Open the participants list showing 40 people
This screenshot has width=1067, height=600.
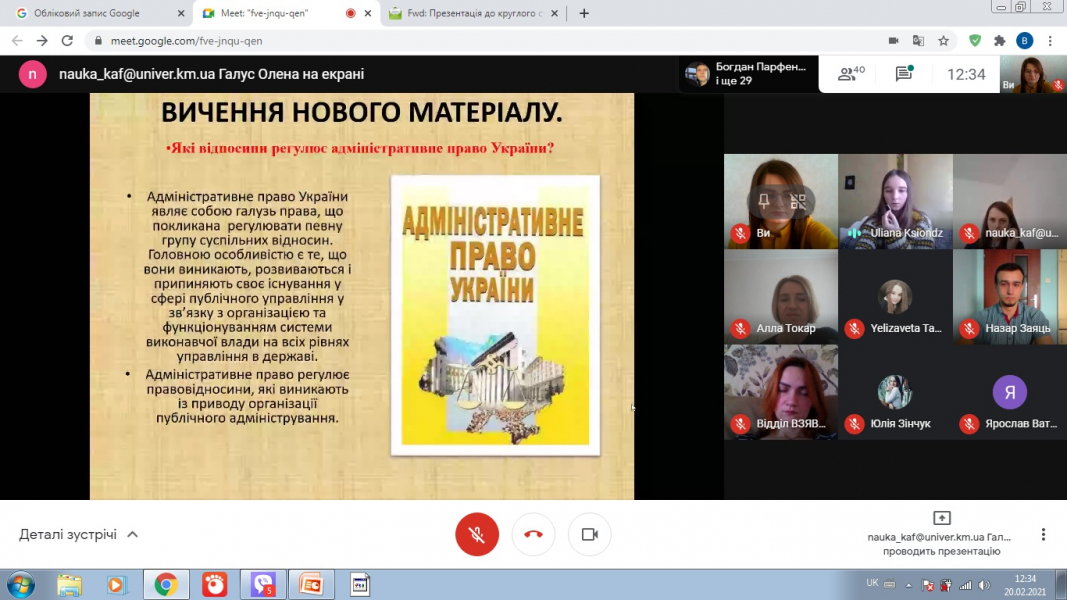pos(851,74)
